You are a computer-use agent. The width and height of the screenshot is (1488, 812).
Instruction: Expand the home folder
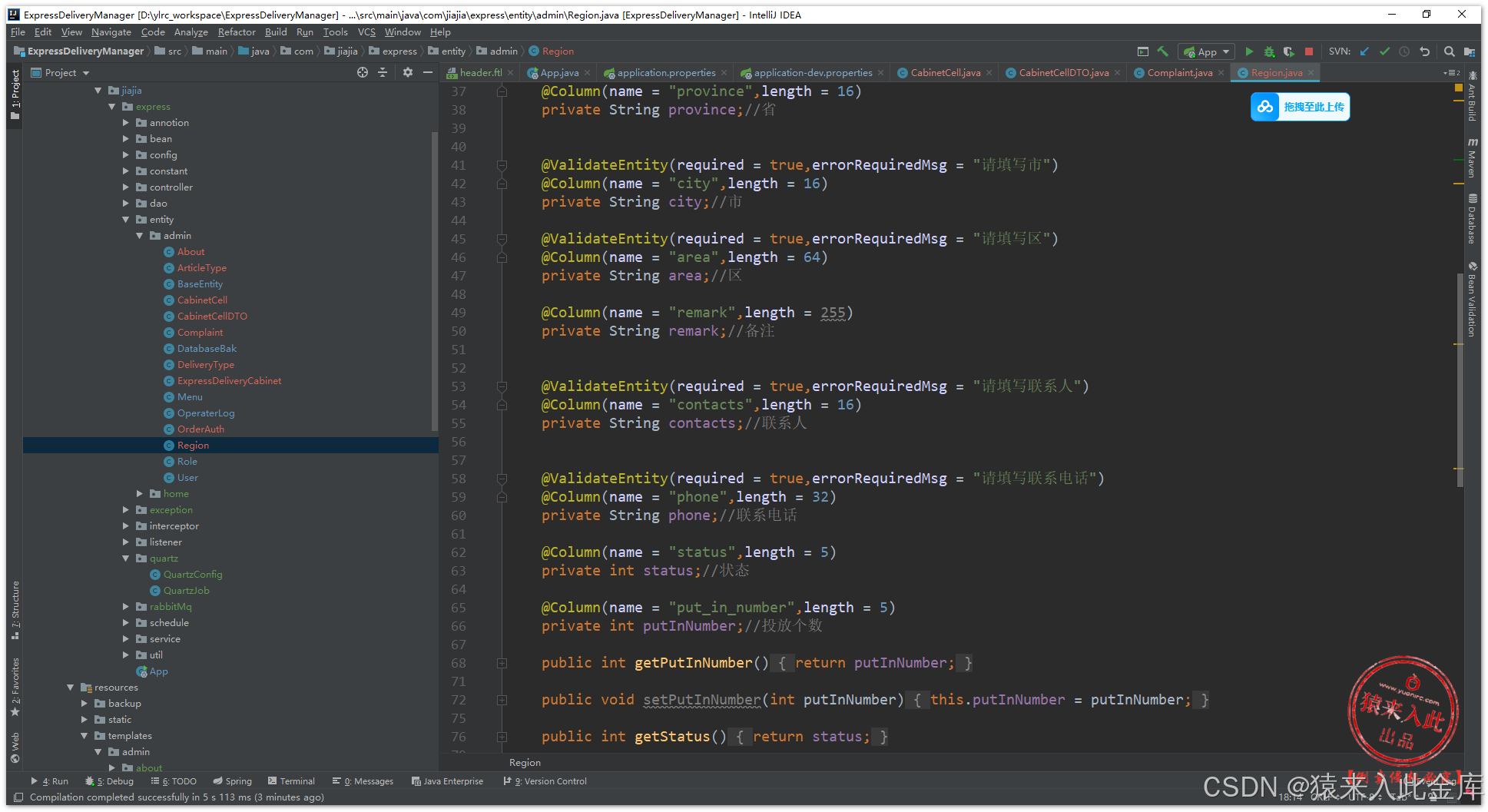click(x=140, y=494)
